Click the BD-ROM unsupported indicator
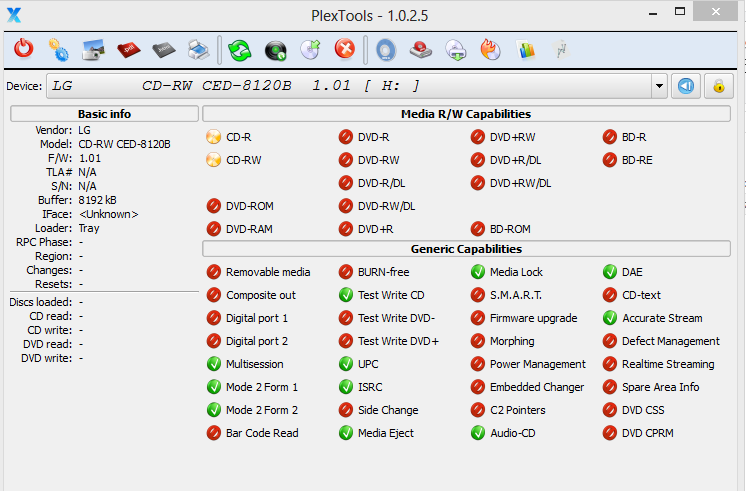This screenshot has height=491, width=746. (478, 229)
